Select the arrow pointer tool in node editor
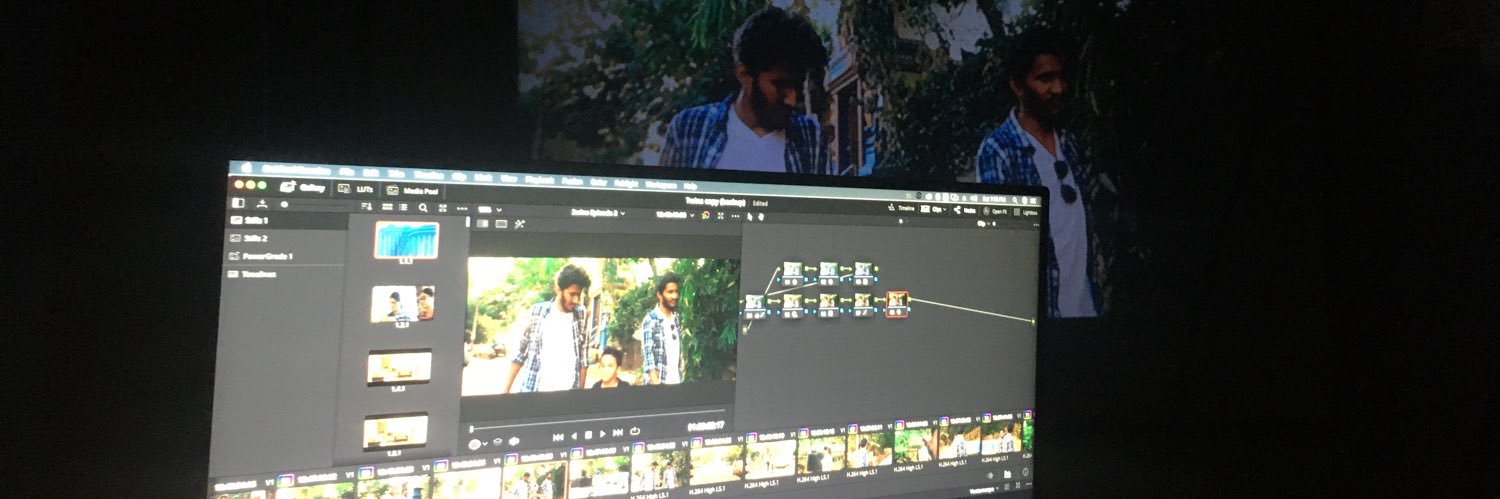 point(750,217)
